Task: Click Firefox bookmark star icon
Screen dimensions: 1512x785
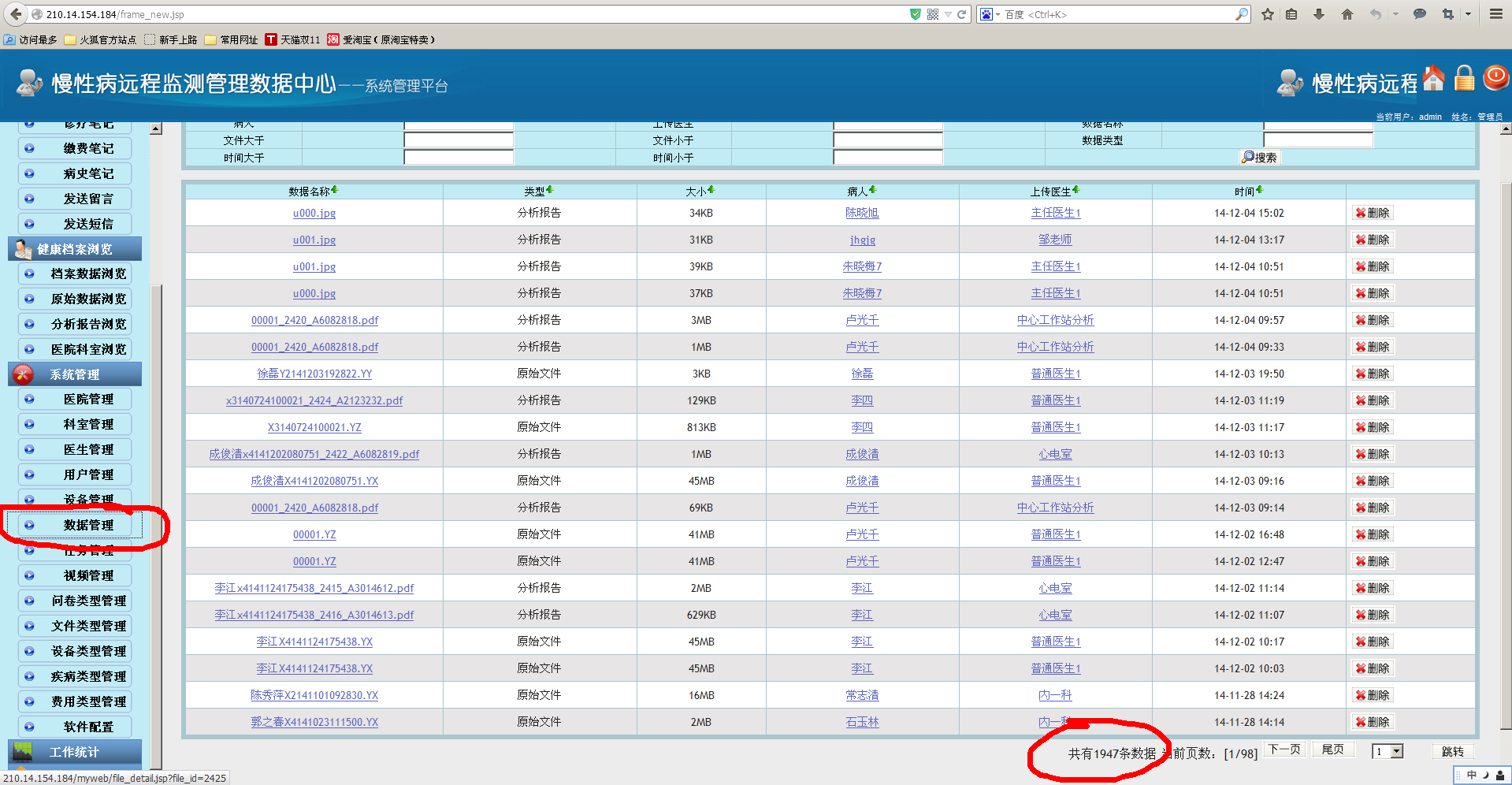Action: [x=1268, y=14]
